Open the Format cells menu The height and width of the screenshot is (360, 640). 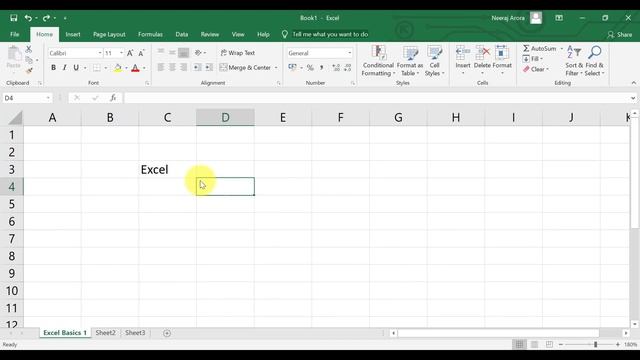502,61
